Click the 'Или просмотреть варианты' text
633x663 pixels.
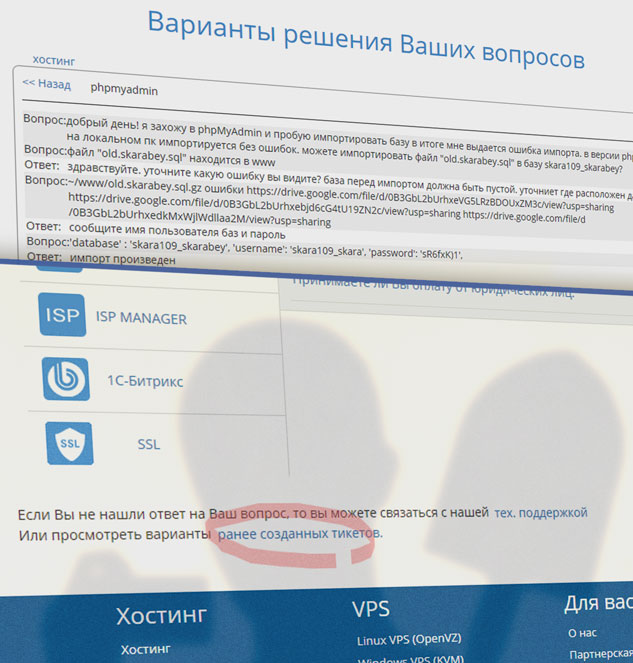click(x=115, y=534)
